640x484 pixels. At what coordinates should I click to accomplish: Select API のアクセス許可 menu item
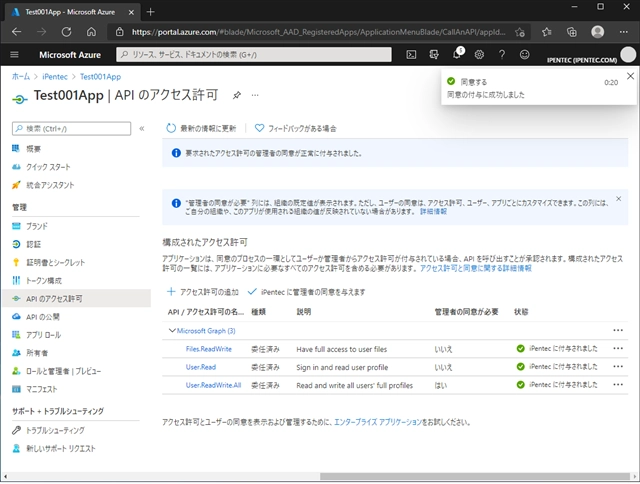(x=76, y=299)
